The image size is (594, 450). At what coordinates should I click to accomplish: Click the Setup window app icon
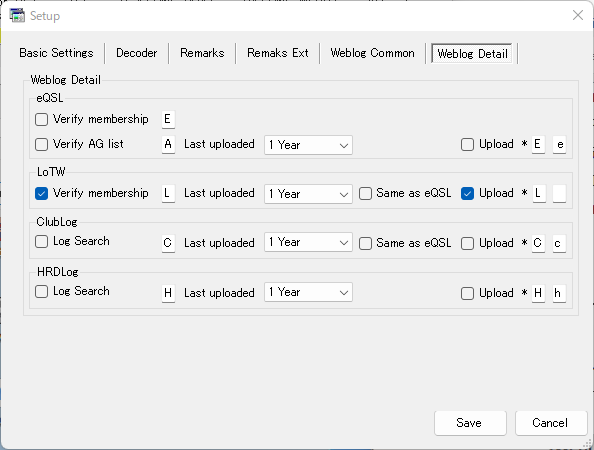click(17, 16)
